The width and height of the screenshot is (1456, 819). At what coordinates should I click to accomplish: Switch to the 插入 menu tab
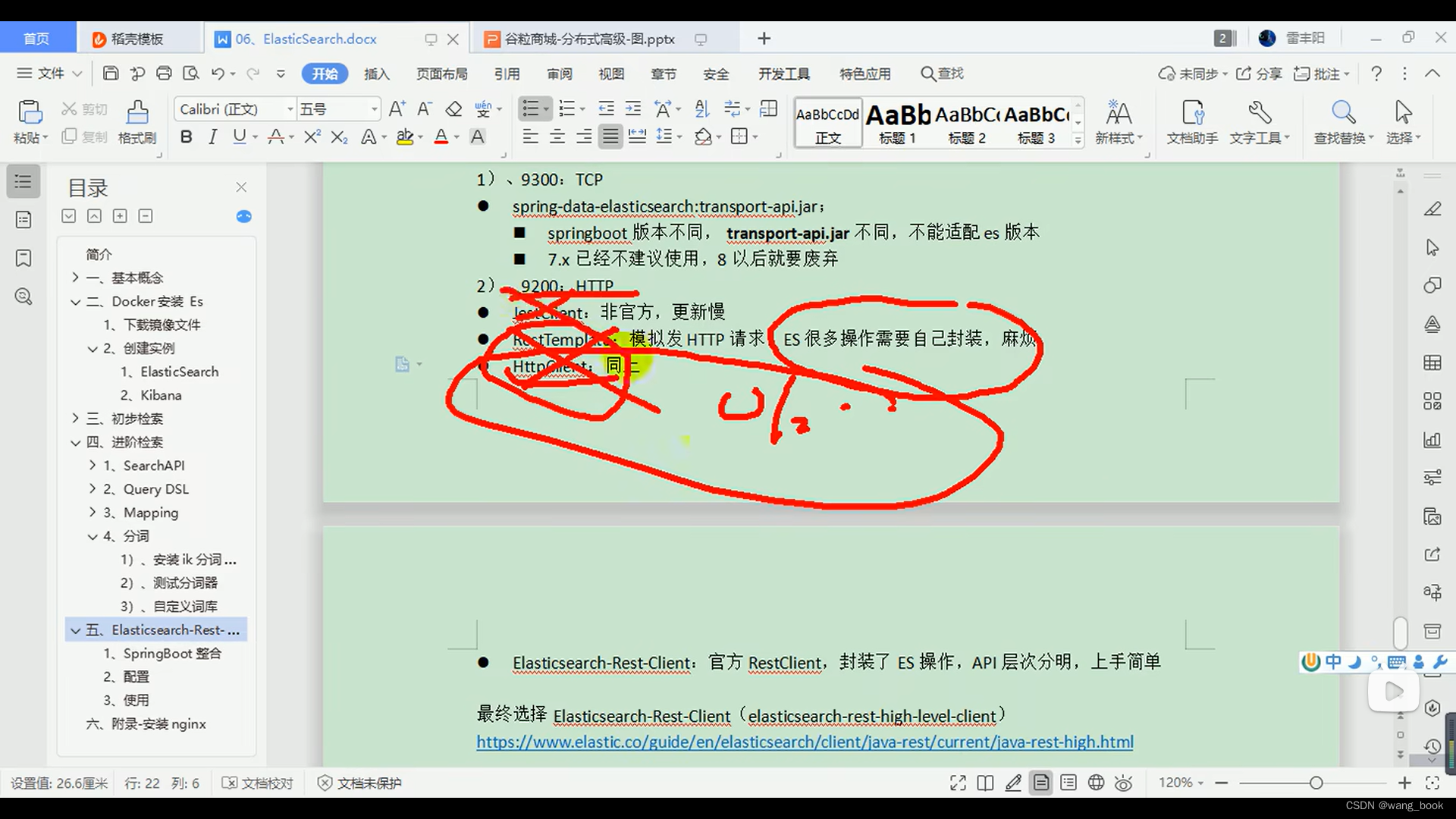378,73
